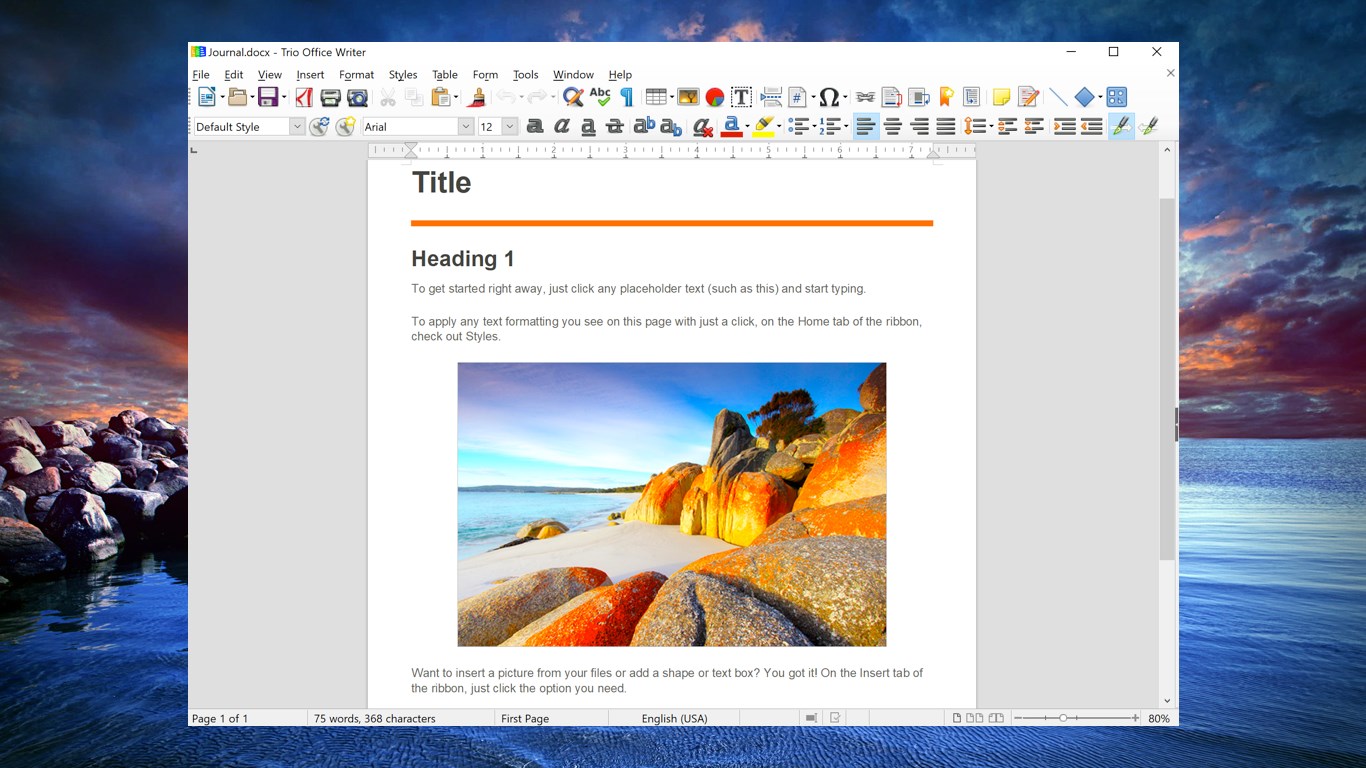Expand the paragraph style dropdown
Screen dimensions: 1366x768
[297, 126]
